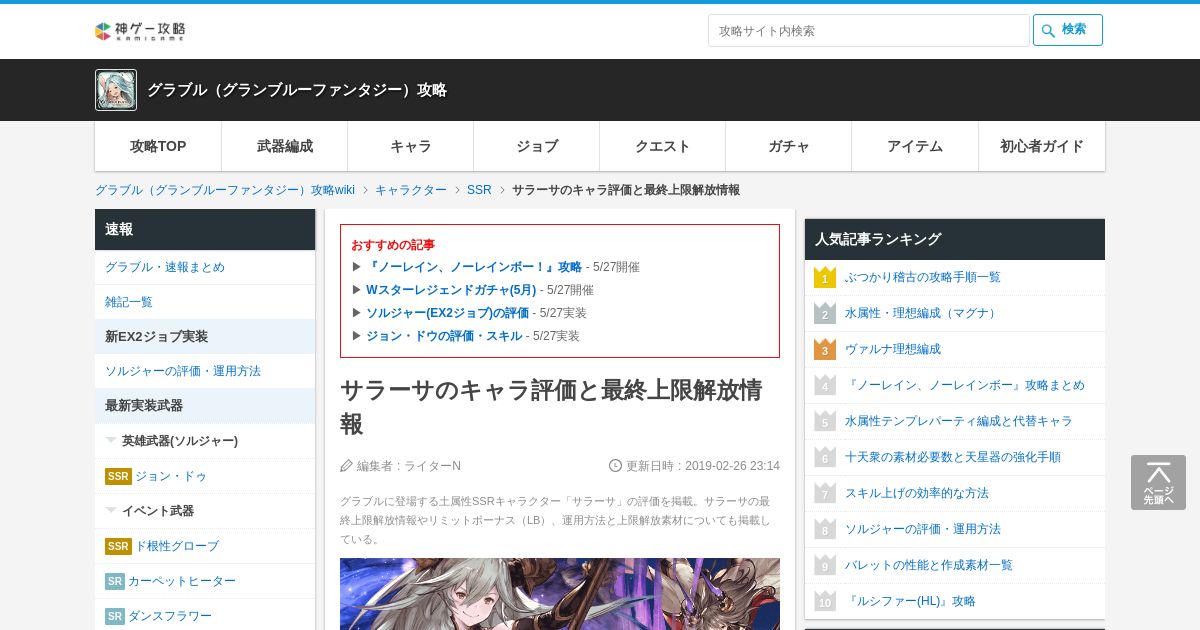The height and width of the screenshot is (630, 1200).
Task: Open ド根性グローブ weapon link
Action: [177, 546]
